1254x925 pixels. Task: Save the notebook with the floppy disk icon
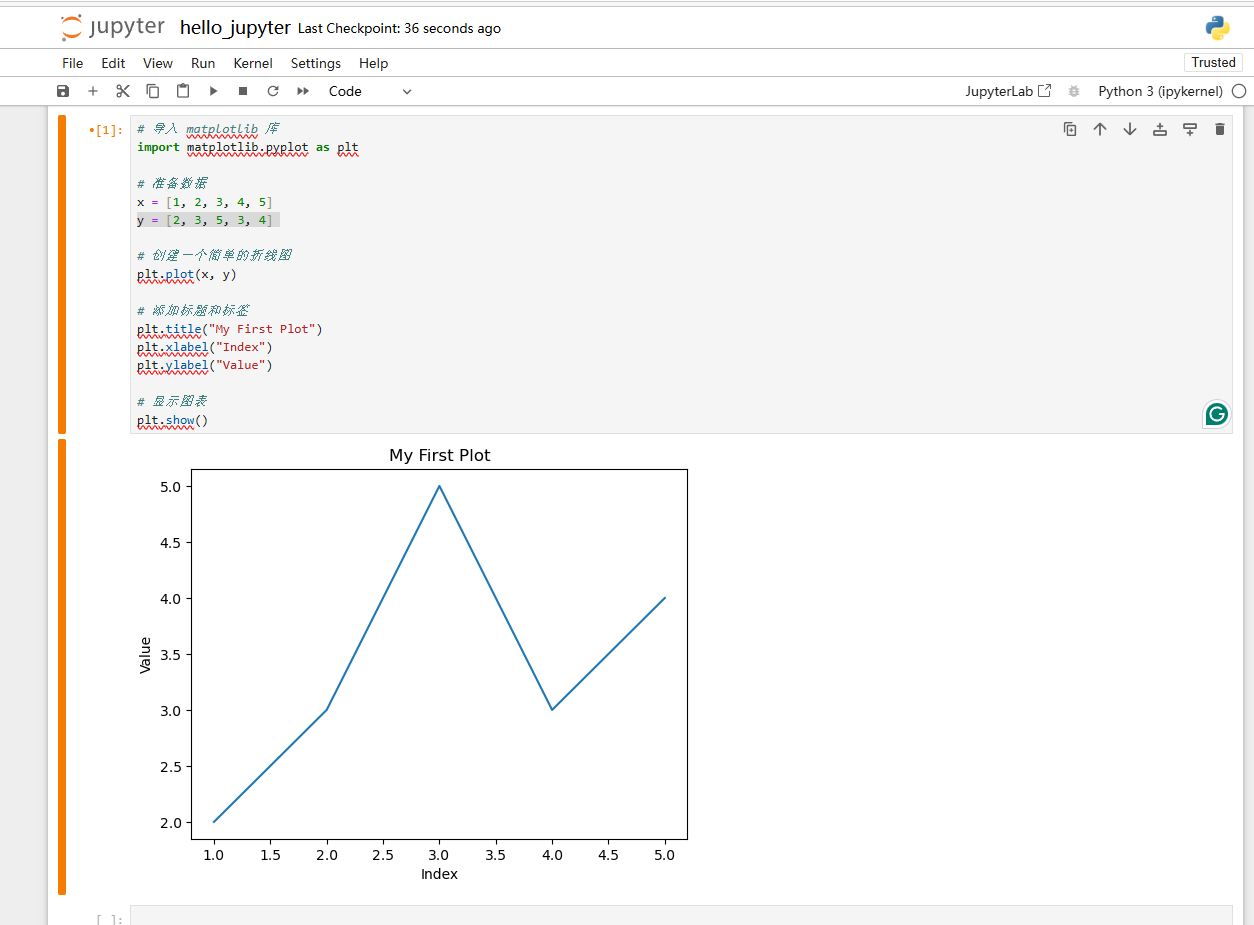click(x=63, y=91)
